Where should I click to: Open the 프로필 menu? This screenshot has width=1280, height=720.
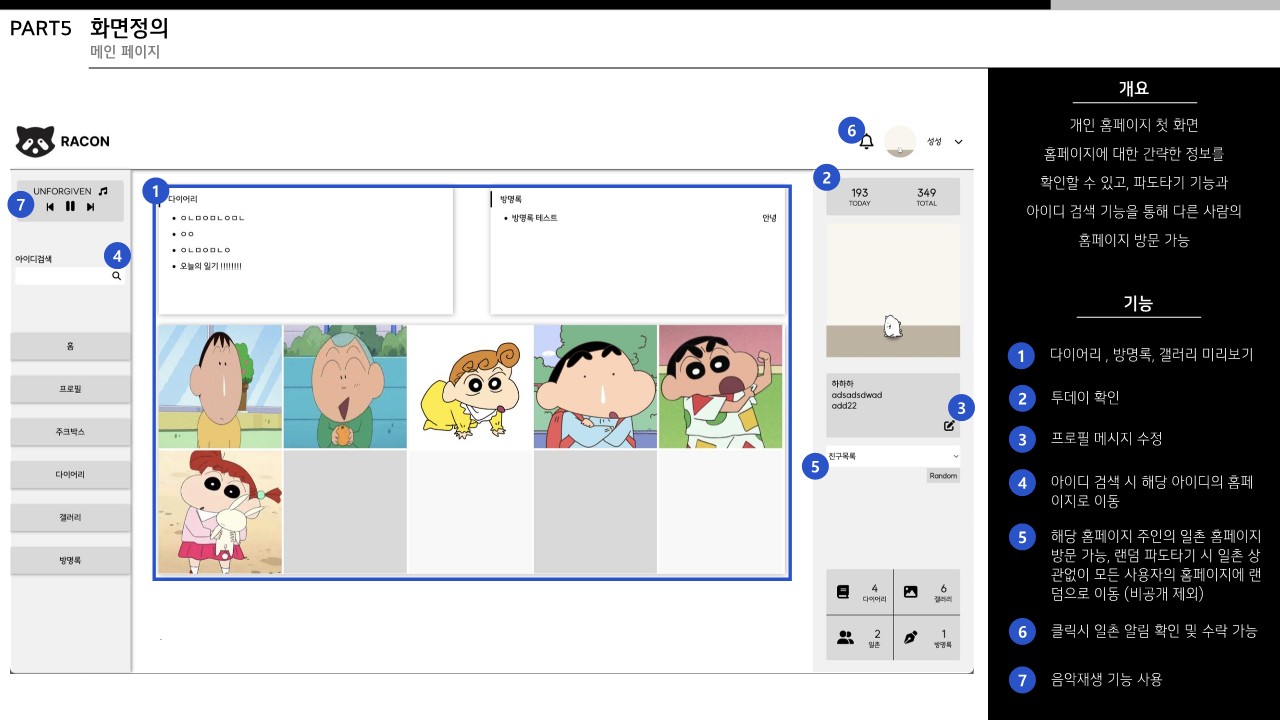pos(70,389)
